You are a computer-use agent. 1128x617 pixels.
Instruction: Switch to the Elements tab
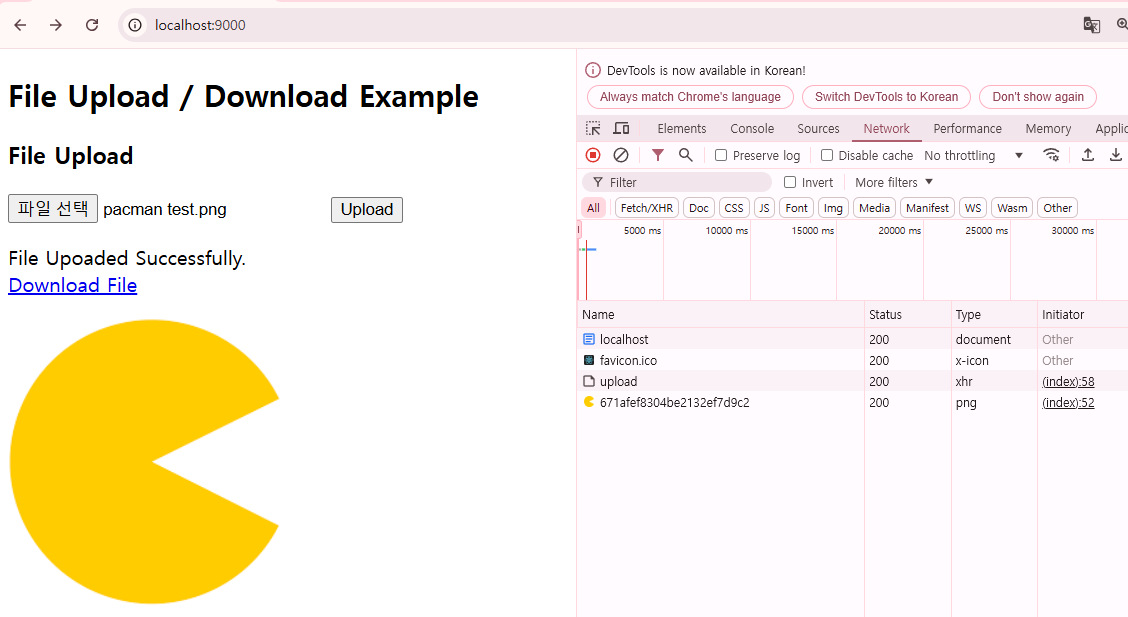[681, 129]
